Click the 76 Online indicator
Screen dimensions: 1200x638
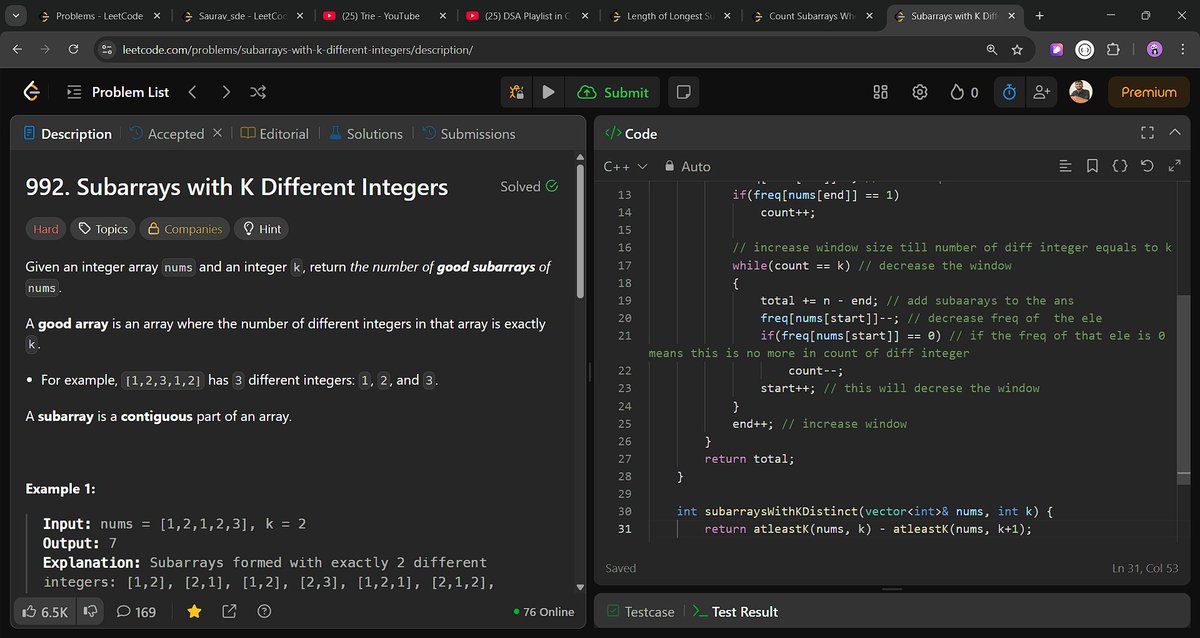coord(544,611)
